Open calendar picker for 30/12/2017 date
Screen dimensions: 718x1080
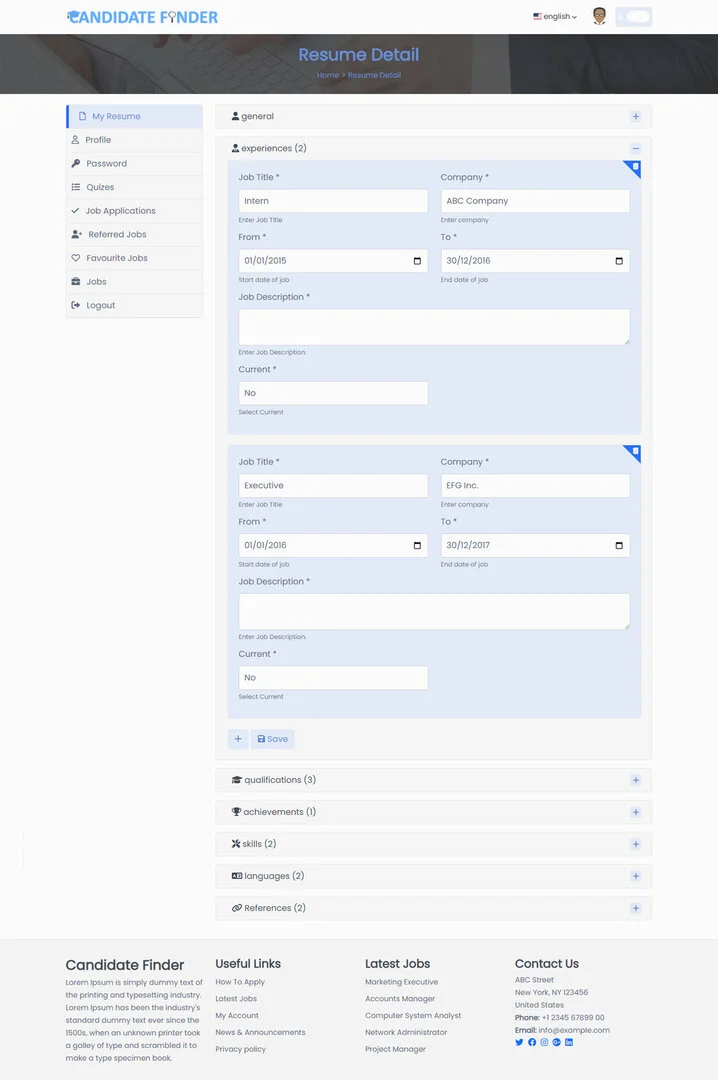pyautogui.click(x=619, y=546)
